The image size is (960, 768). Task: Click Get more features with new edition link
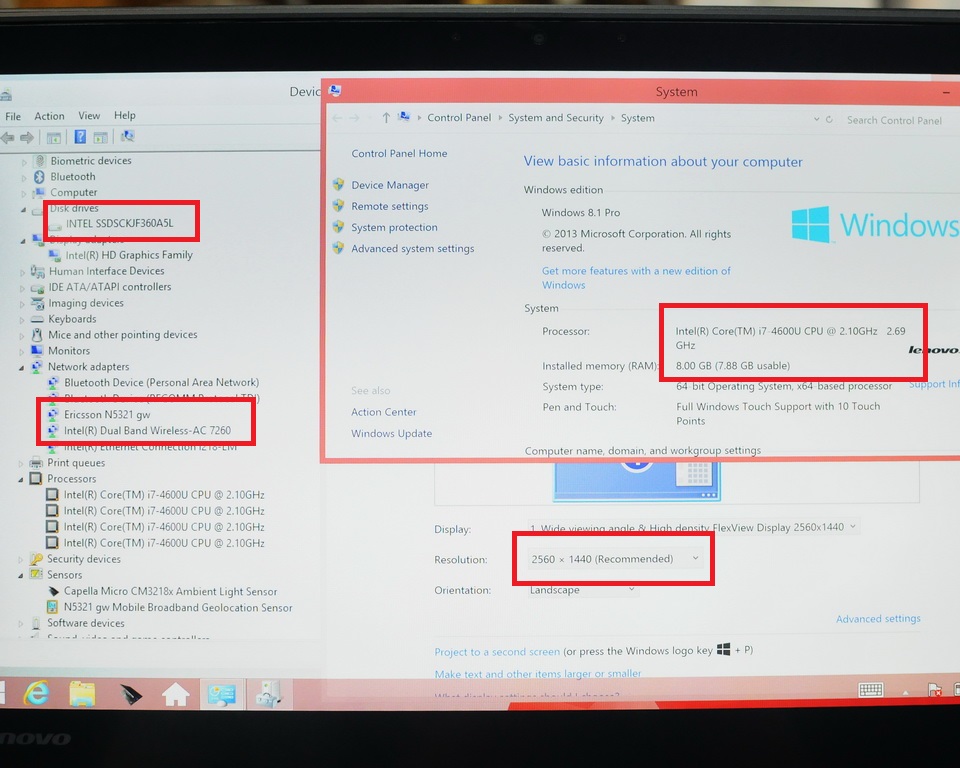[636, 277]
